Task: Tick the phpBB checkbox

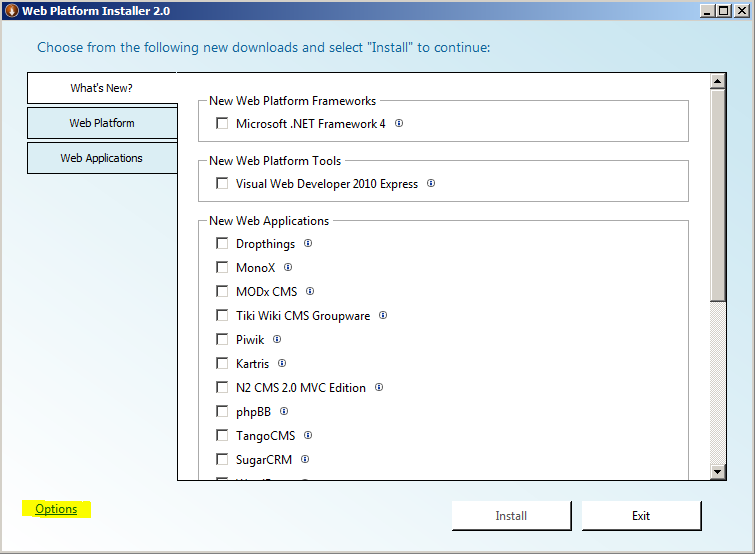Action: tap(222, 411)
